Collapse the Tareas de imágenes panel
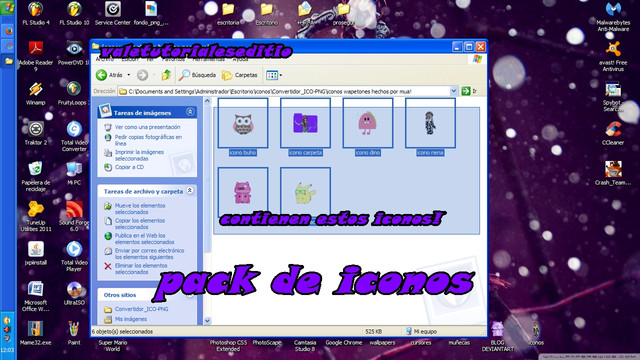This screenshot has height=360, width=640. (x=190, y=112)
